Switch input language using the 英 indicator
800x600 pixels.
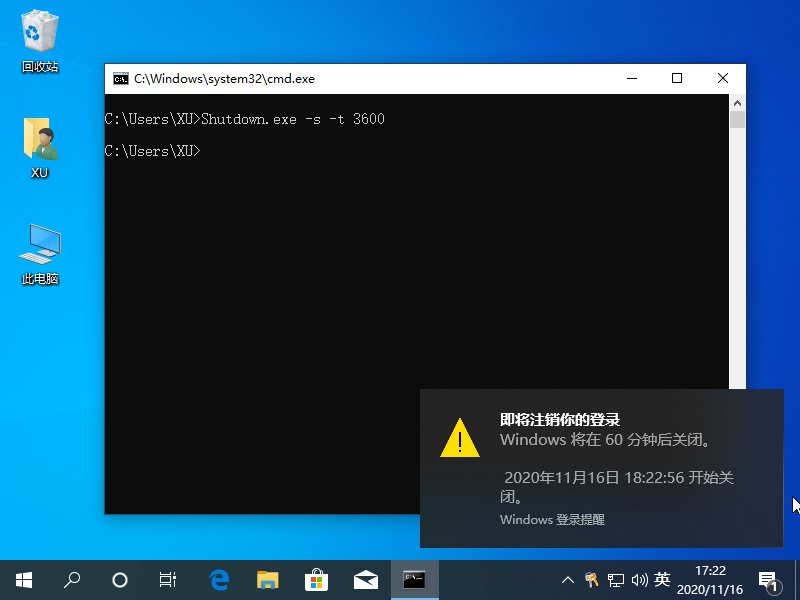pyautogui.click(x=662, y=580)
